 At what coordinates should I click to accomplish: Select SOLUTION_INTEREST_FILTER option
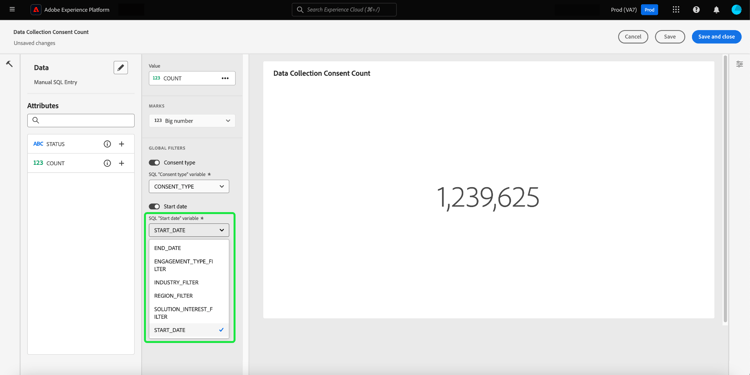tap(189, 313)
